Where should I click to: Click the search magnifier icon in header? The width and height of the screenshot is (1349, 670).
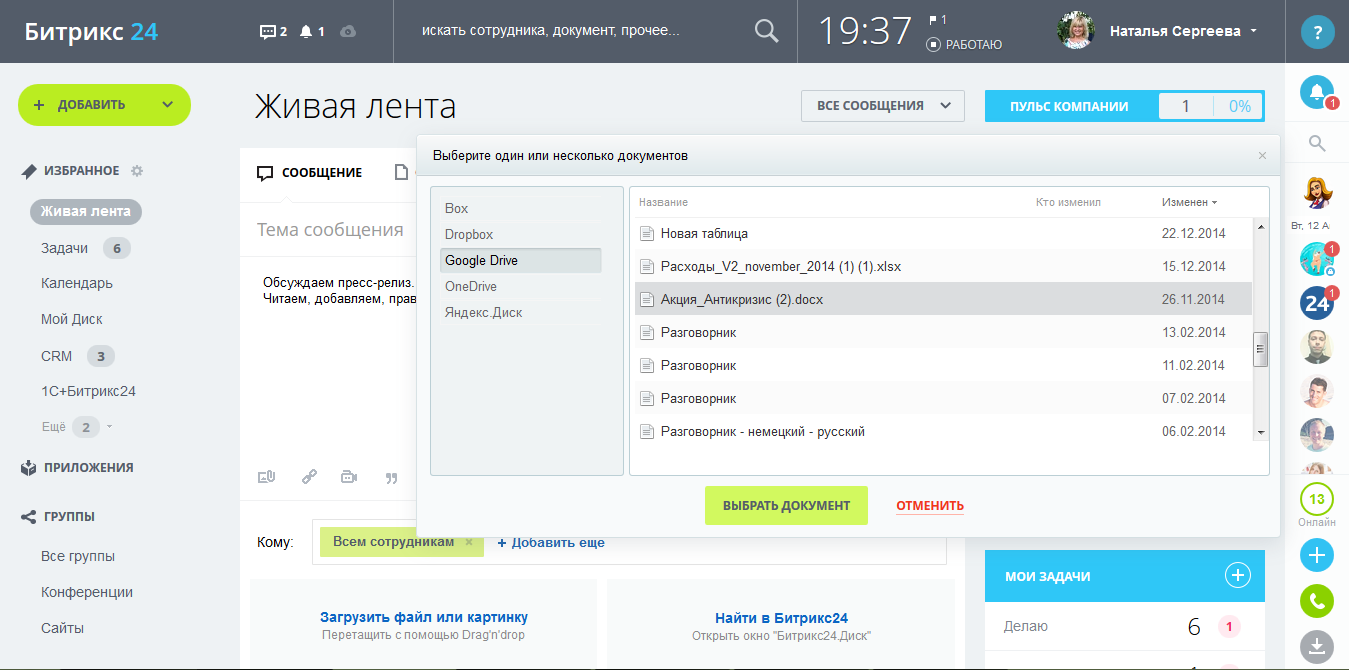766,31
